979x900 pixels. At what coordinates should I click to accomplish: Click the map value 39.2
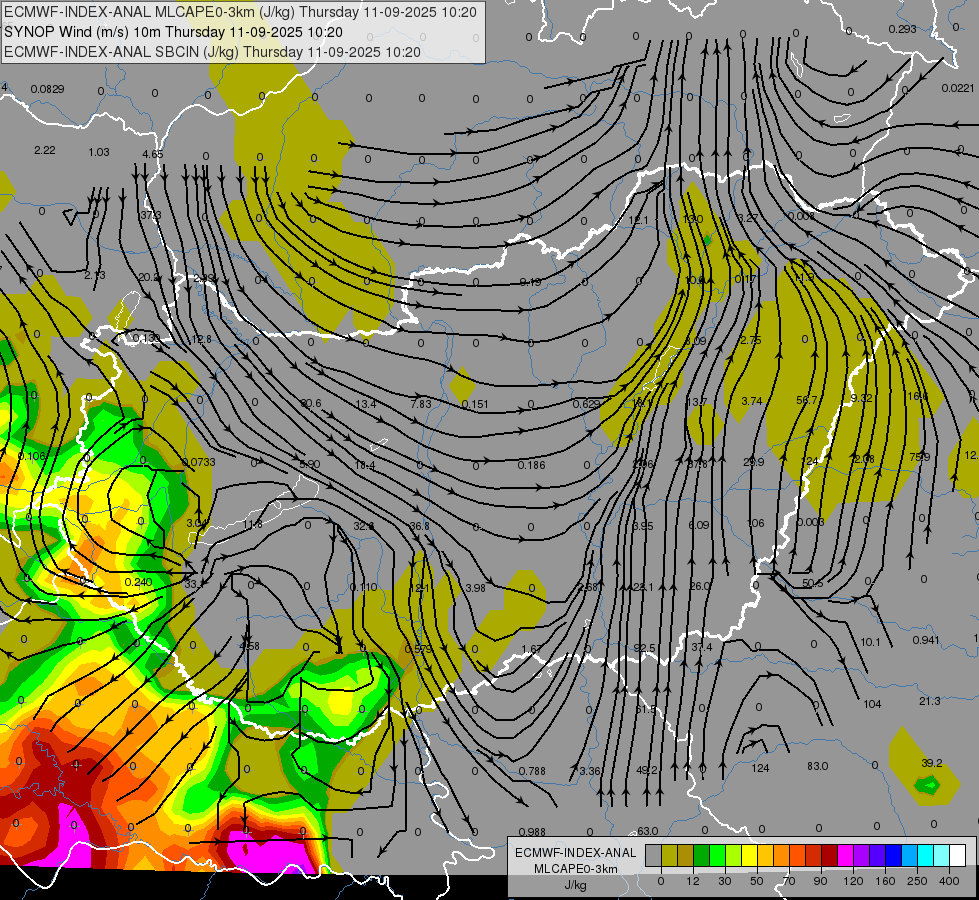pyautogui.click(x=932, y=763)
